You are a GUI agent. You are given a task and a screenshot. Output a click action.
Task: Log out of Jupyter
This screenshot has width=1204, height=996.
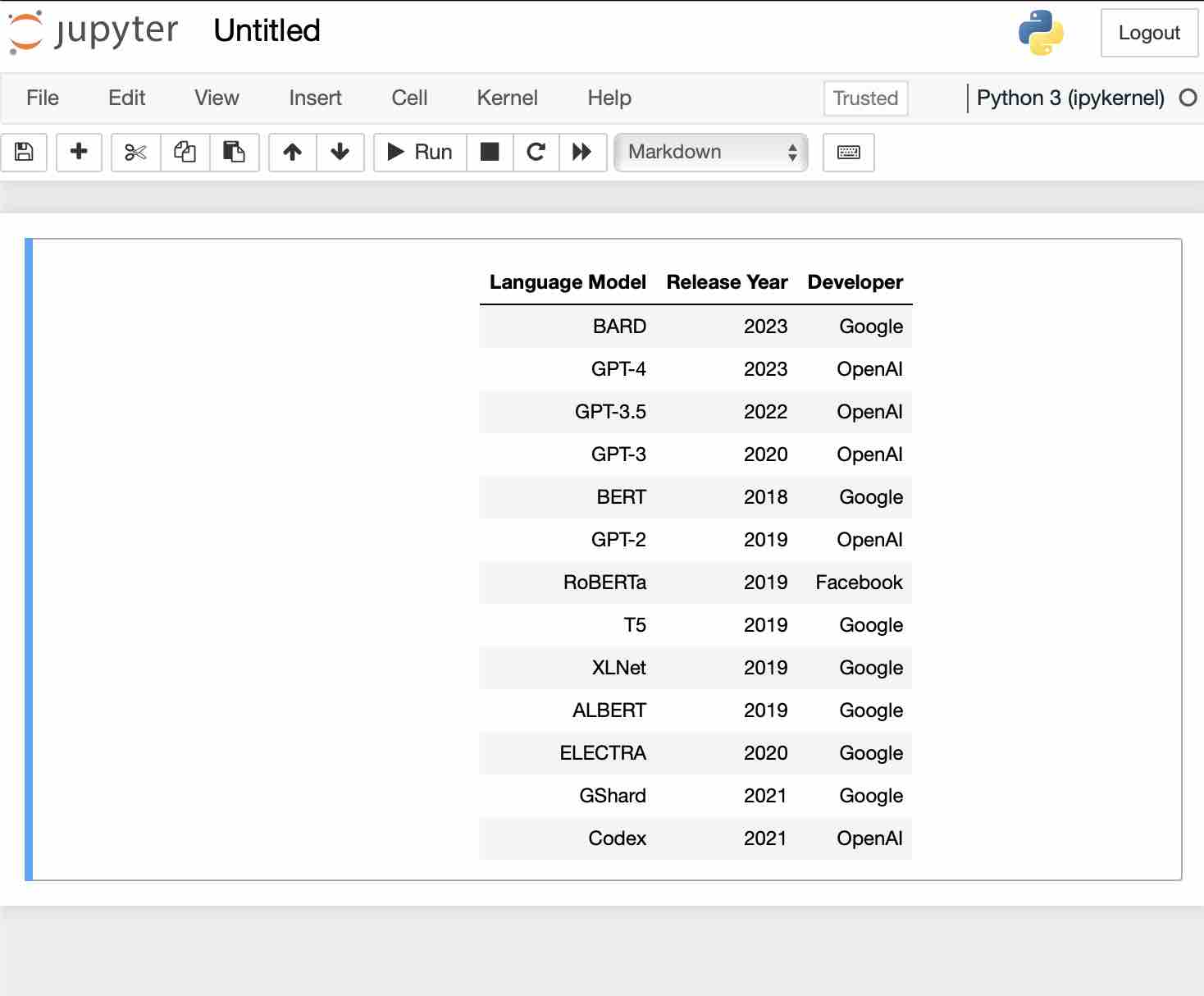point(1148,33)
